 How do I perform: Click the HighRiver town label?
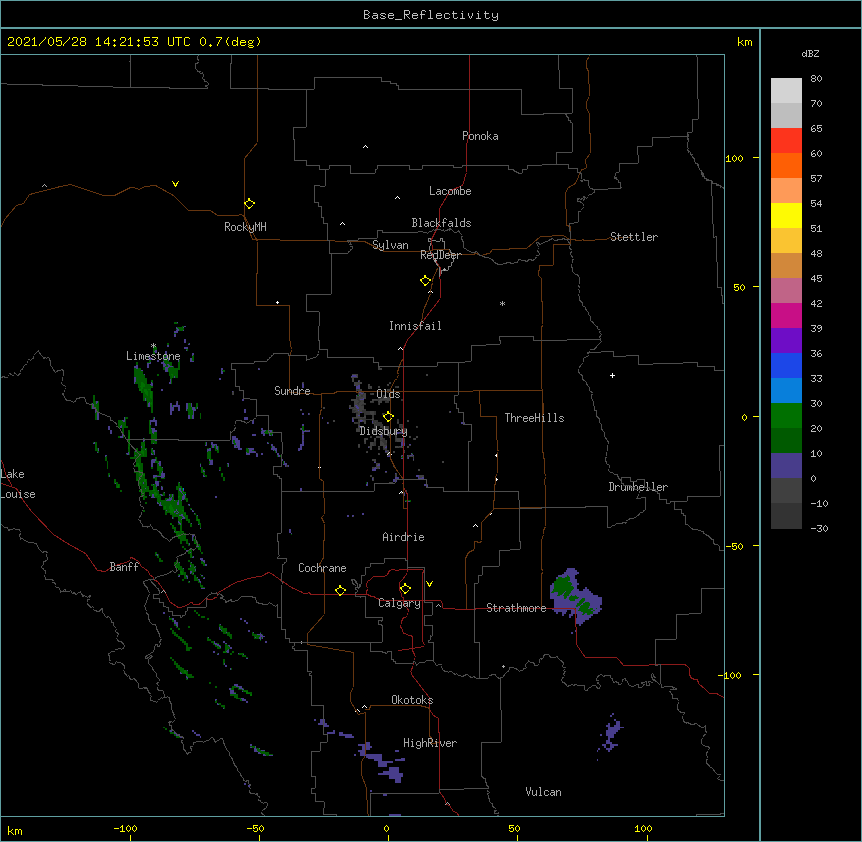(430, 743)
